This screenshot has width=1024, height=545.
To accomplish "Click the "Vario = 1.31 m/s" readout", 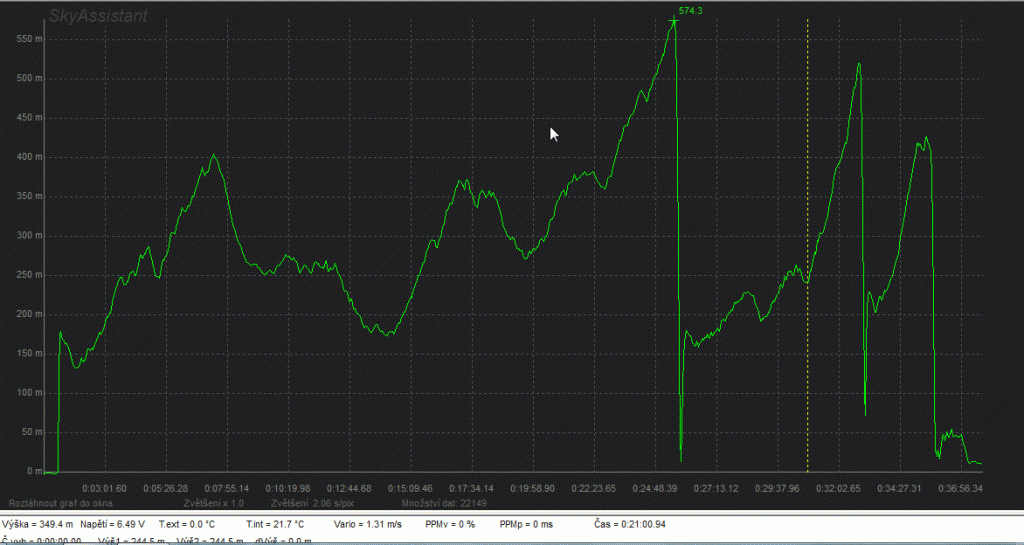I will (x=366, y=524).
